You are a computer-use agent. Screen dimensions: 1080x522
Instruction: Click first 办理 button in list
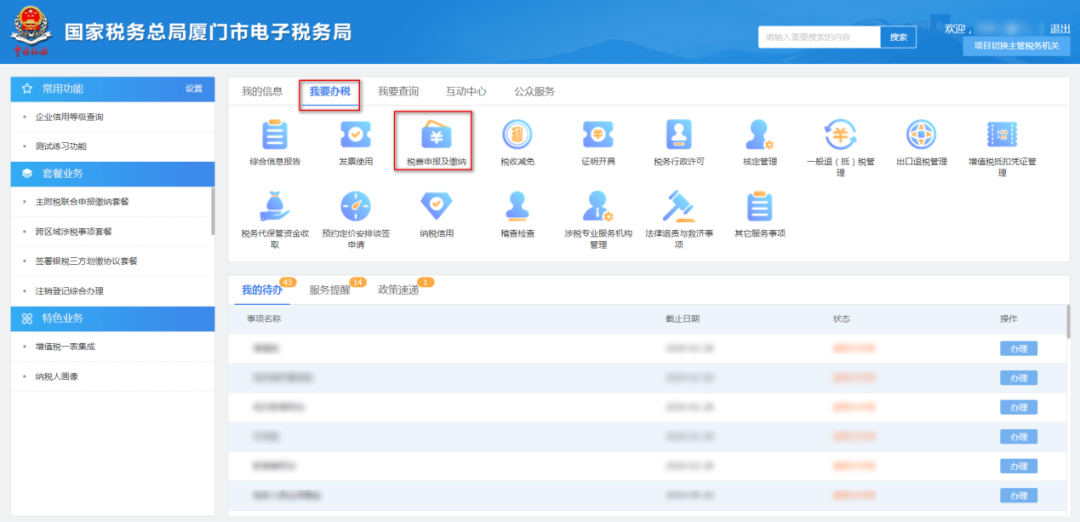pos(1018,349)
